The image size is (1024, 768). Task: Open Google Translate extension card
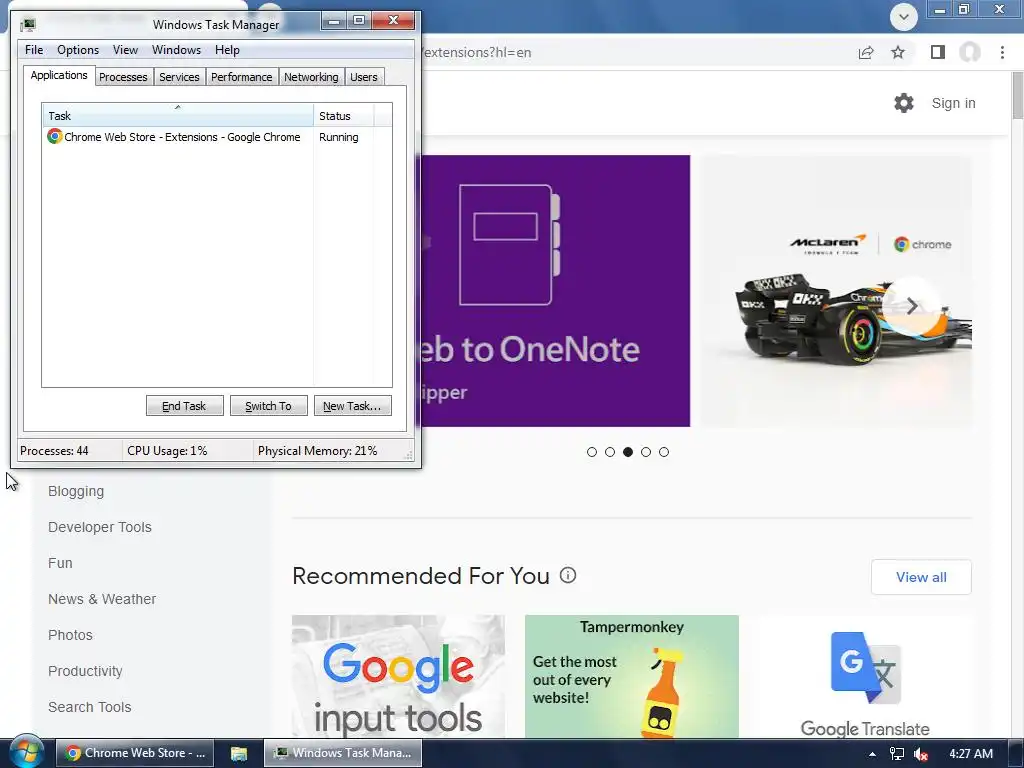click(865, 677)
